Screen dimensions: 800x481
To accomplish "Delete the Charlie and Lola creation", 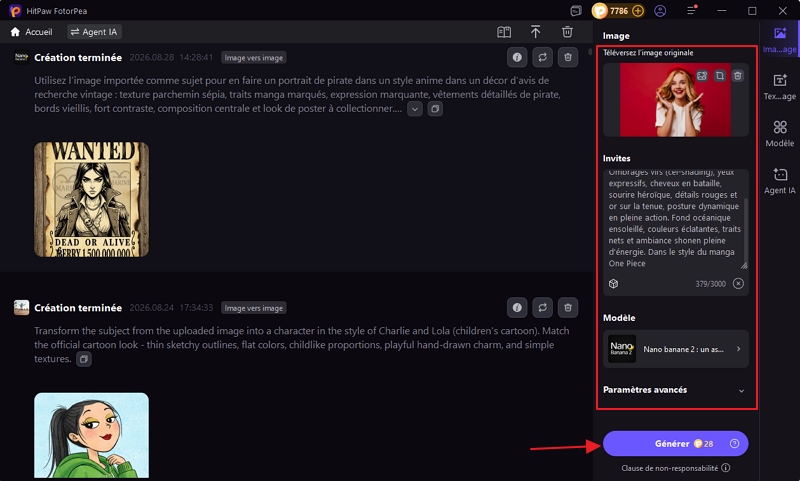I will pyautogui.click(x=568, y=308).
